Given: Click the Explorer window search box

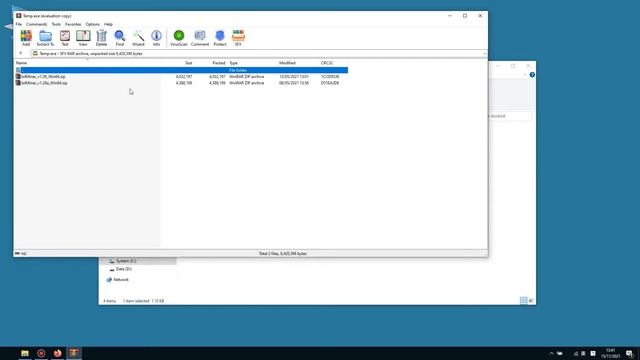Looking at the screenshot, I should click(509, 116).
